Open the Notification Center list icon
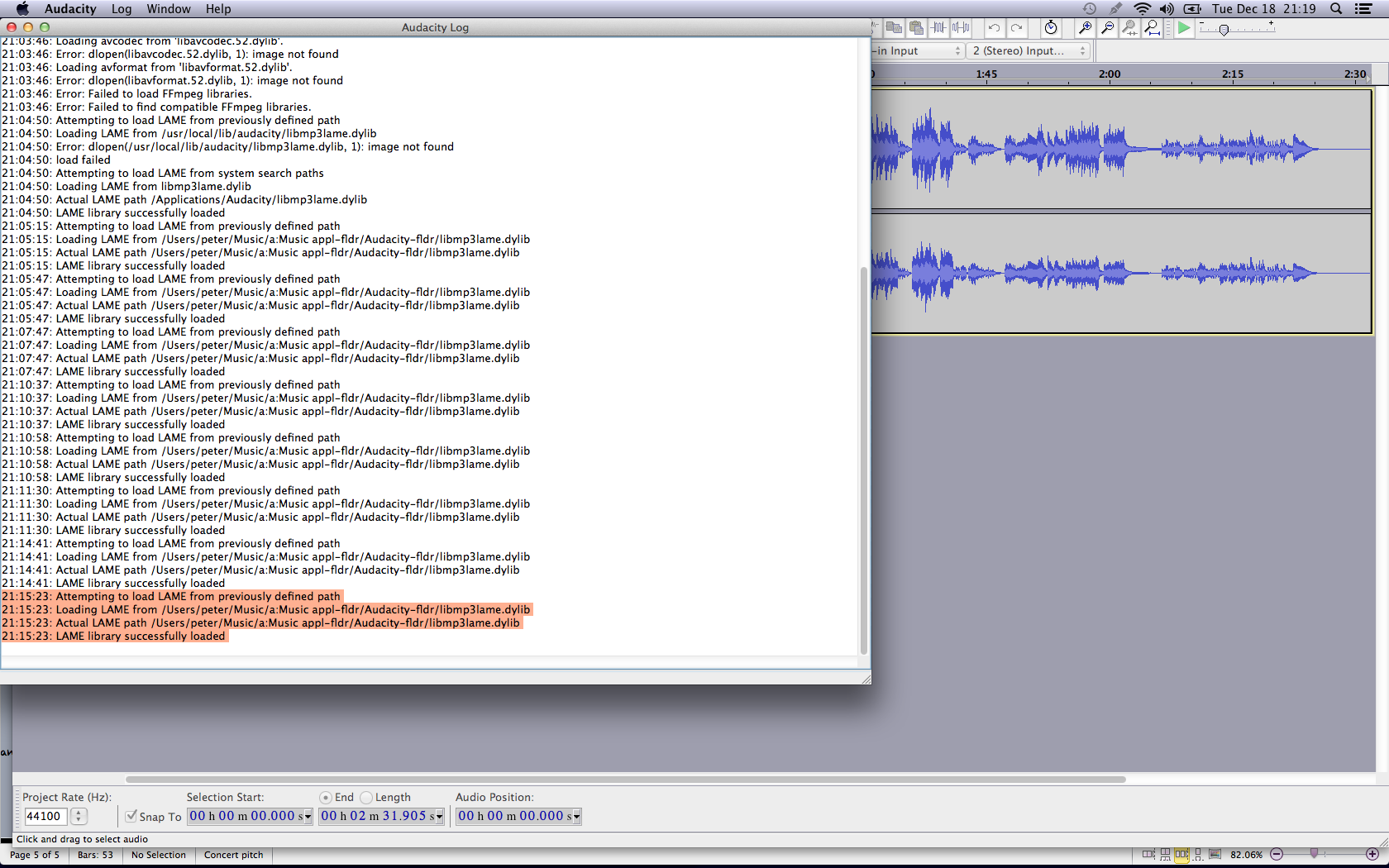The image size is (1389, 868). point(1364,9)
